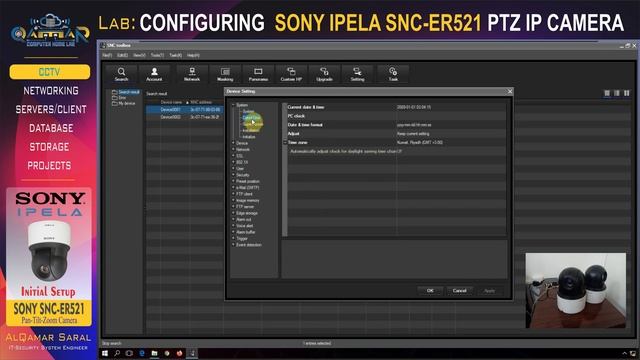Launch Edge browser from taskbar

[142, 353]
